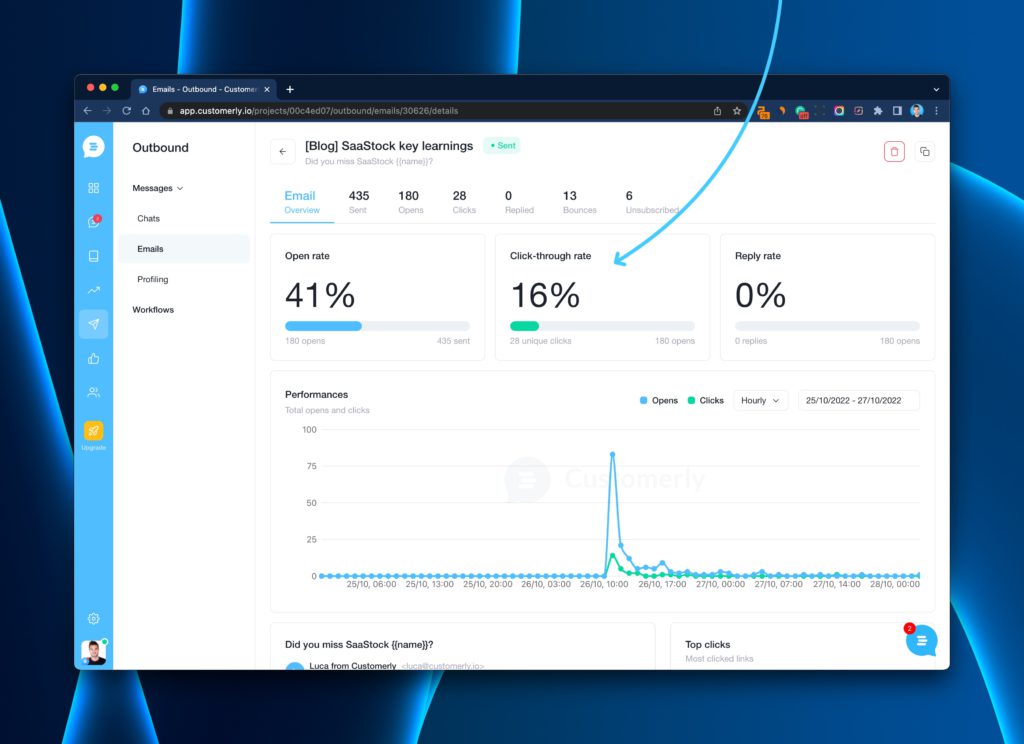The height and width of the screenshot is (744, 1024).
Task: Click the 0% reply rate value
Action: pyautogui.click(x=760, y=295)
